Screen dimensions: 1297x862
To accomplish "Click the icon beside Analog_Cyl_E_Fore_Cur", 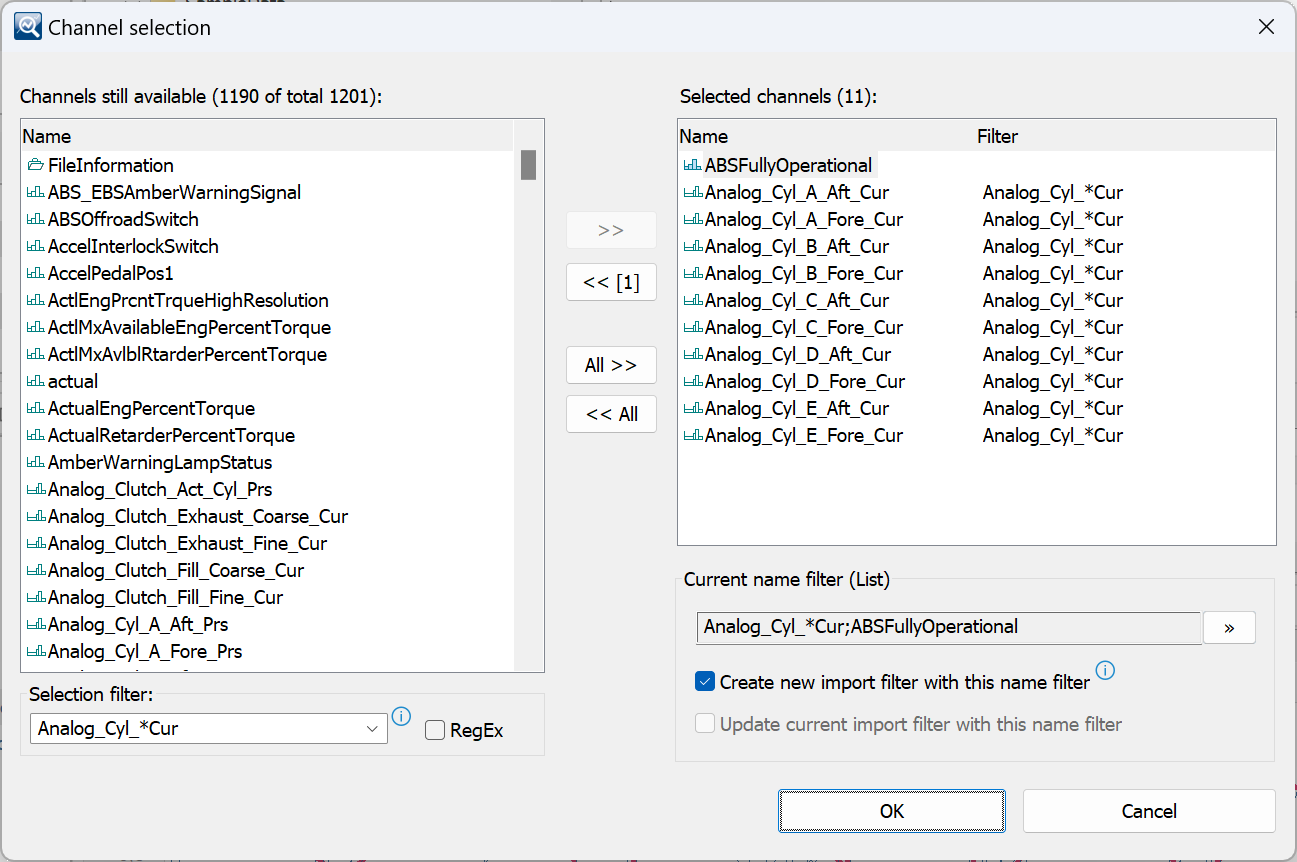I will coord(692,435).
